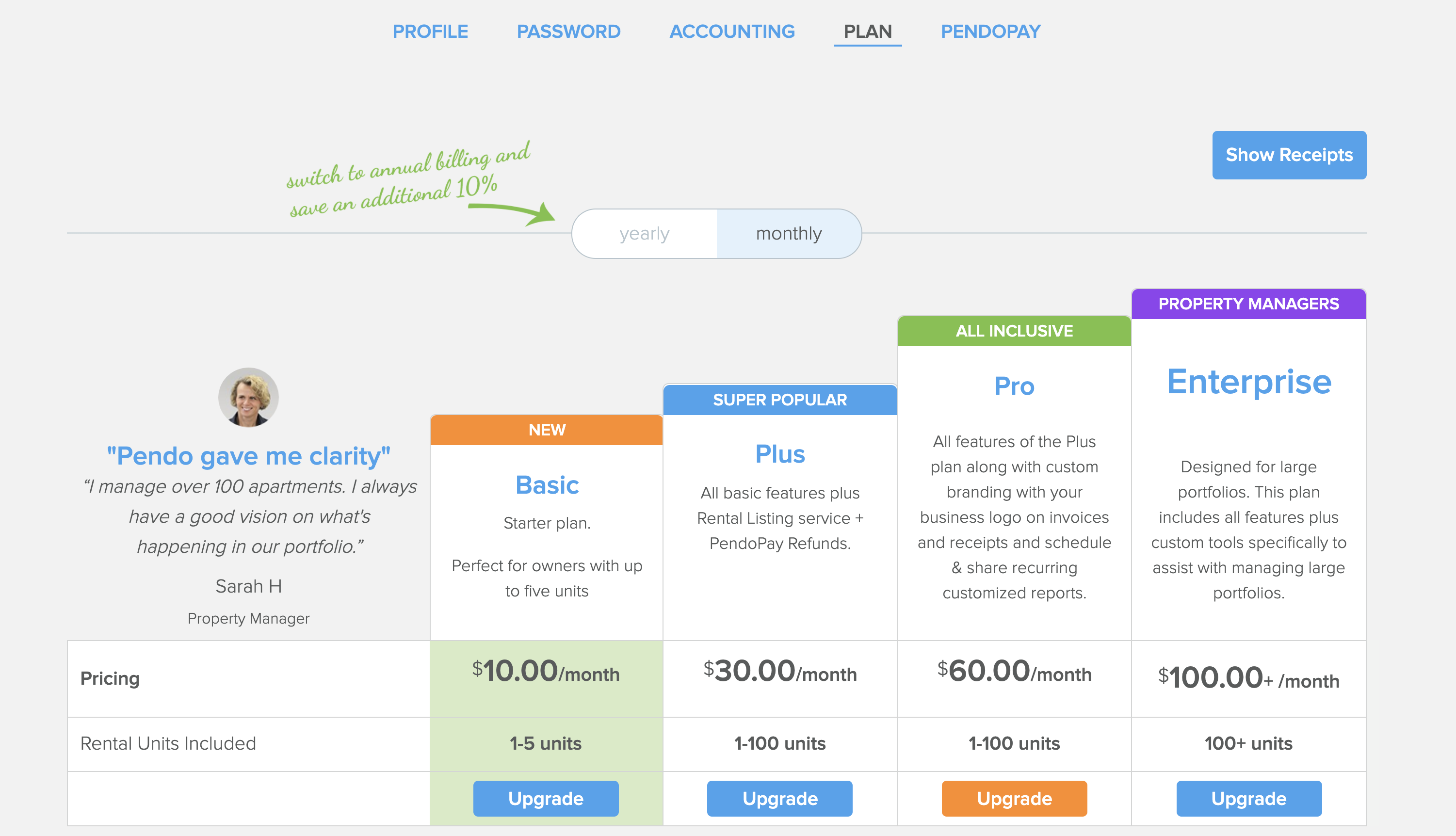Go to the Password tab
This screenshot has width=1456, height=836.
(568, 31)
